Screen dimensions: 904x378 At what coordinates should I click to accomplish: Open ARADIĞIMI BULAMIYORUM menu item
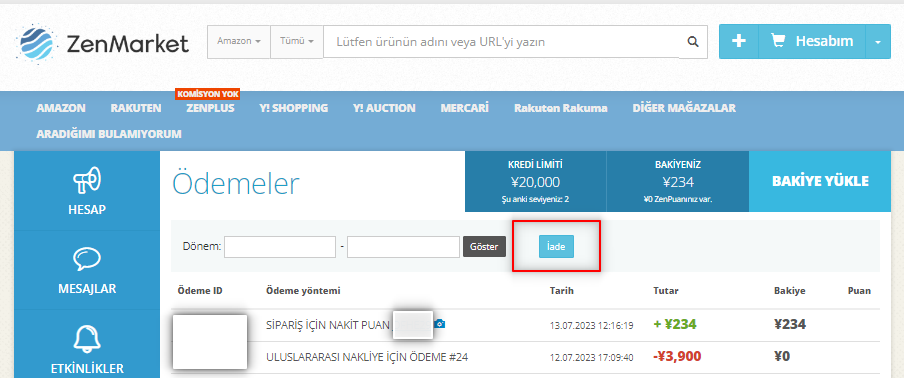pos(109,134)
